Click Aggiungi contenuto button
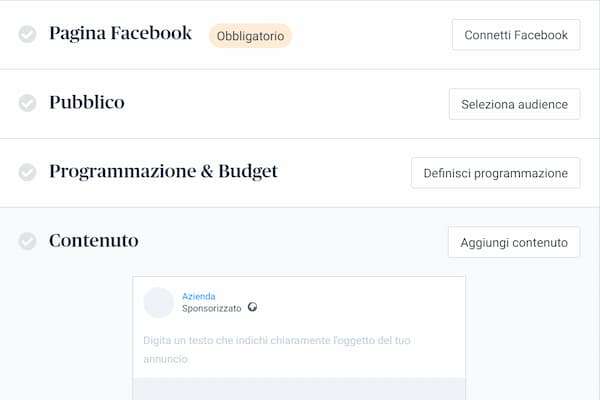600x400 pixels. (513, 242)
